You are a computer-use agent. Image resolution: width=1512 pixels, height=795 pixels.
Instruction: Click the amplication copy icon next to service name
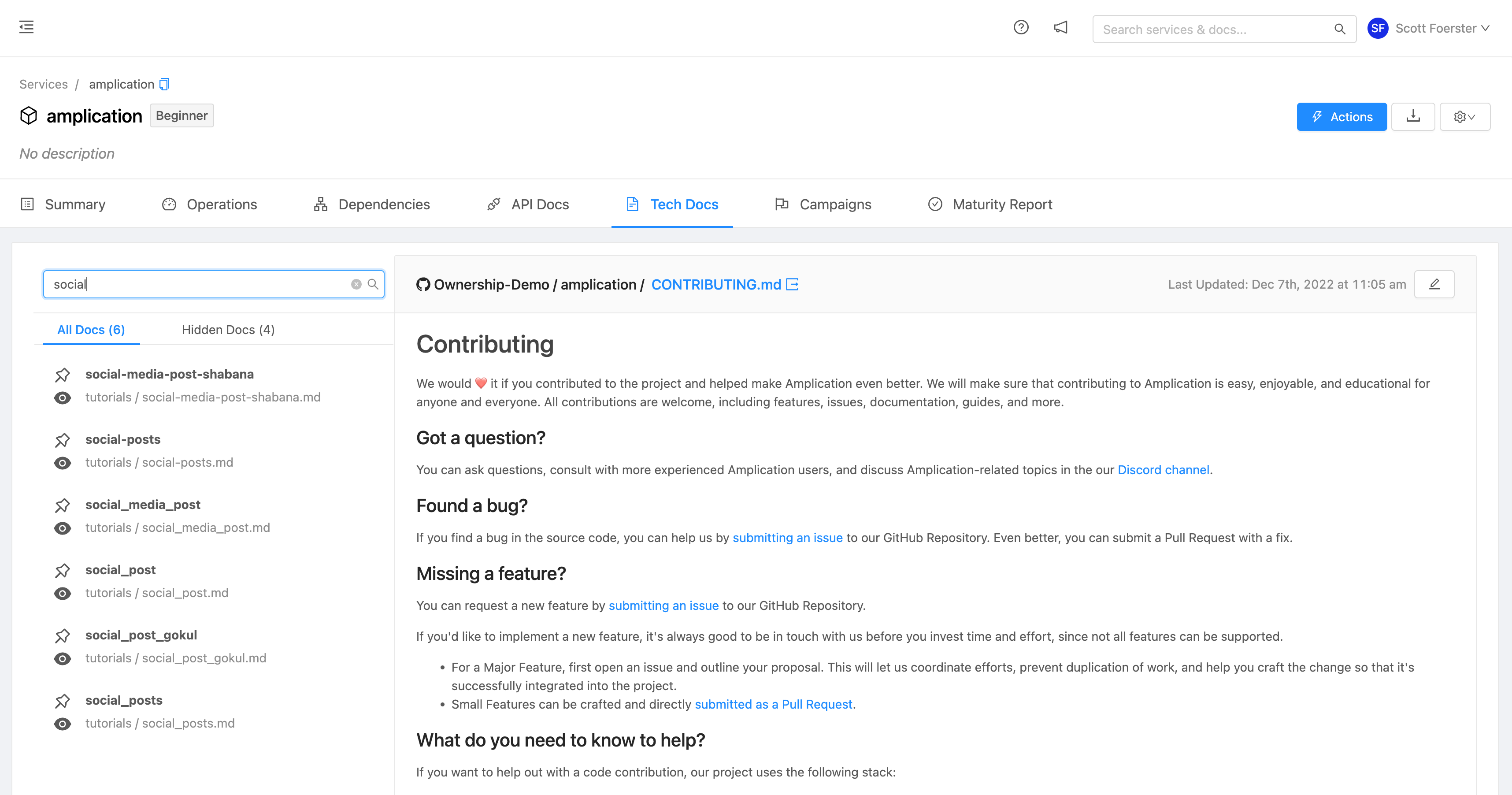[x=163, y=84]
